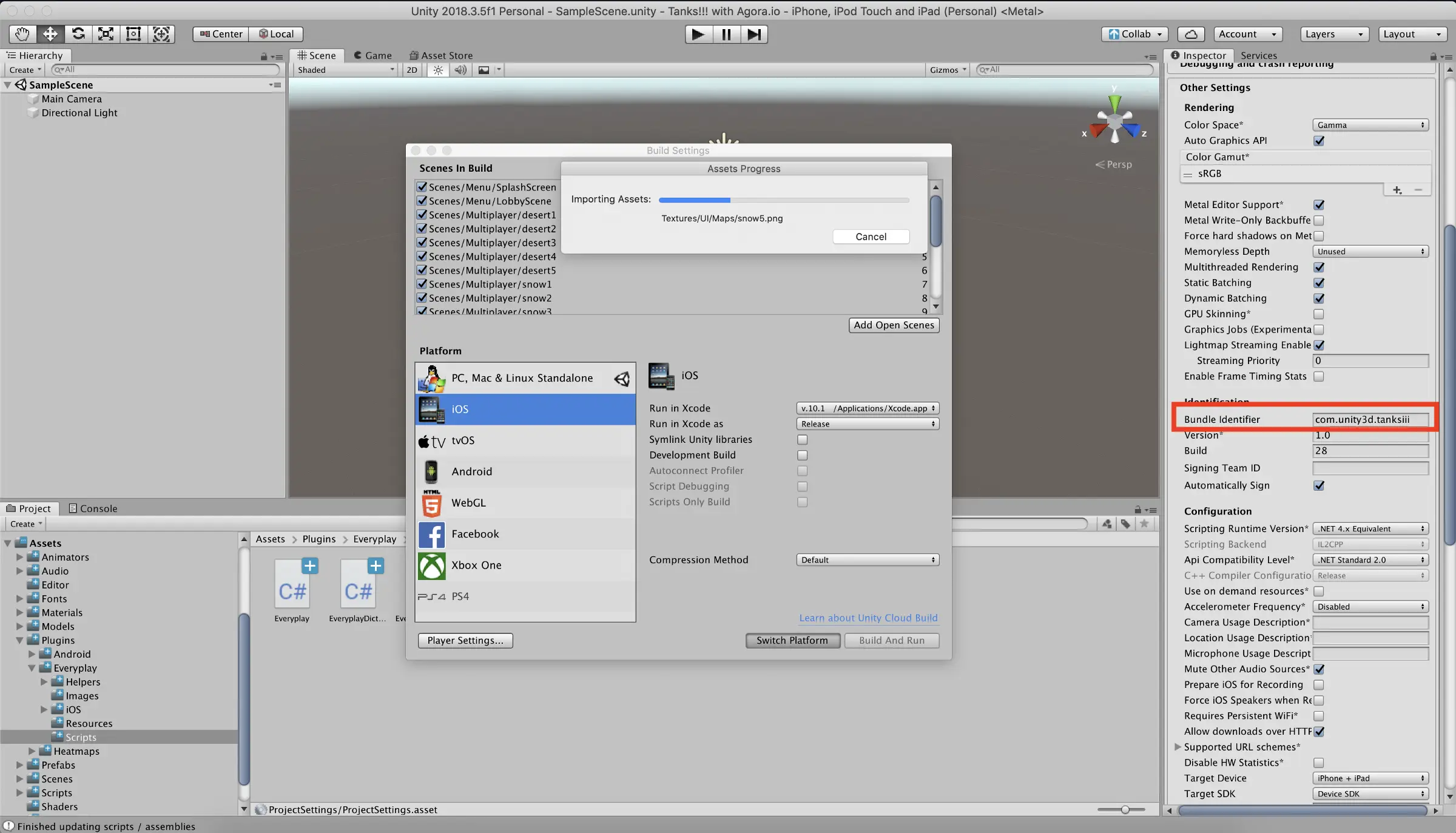Screen dimensions: 1456x833
Task: Switch to the Console tab
Action: (93, 508)
